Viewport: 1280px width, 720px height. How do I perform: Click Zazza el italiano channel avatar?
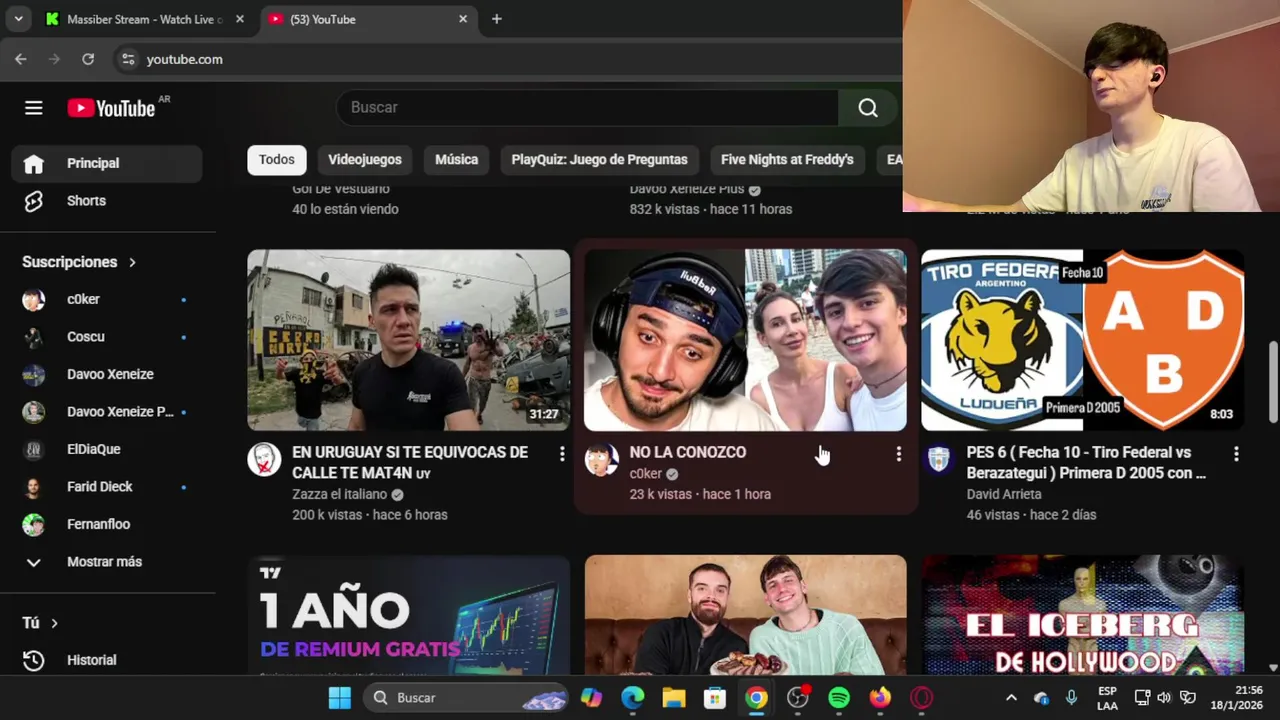[x=265, y=460]
